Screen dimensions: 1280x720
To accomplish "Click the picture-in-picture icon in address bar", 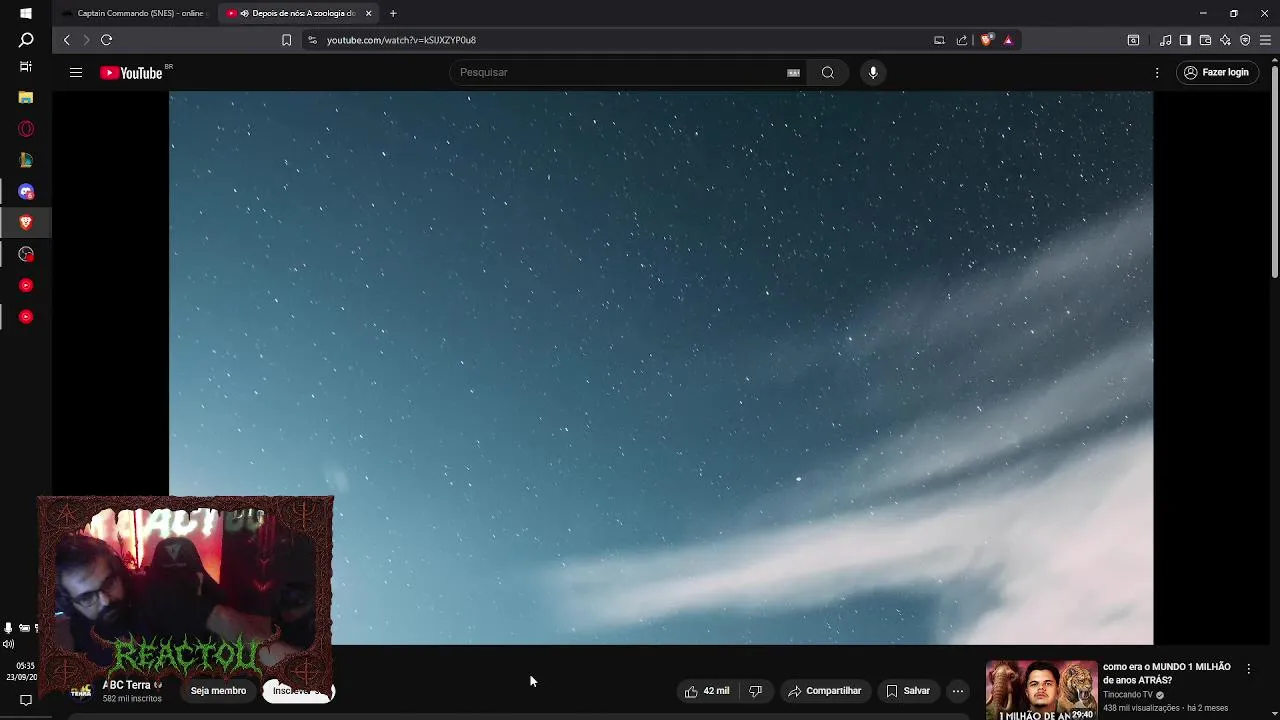I will tap(939, 40).
